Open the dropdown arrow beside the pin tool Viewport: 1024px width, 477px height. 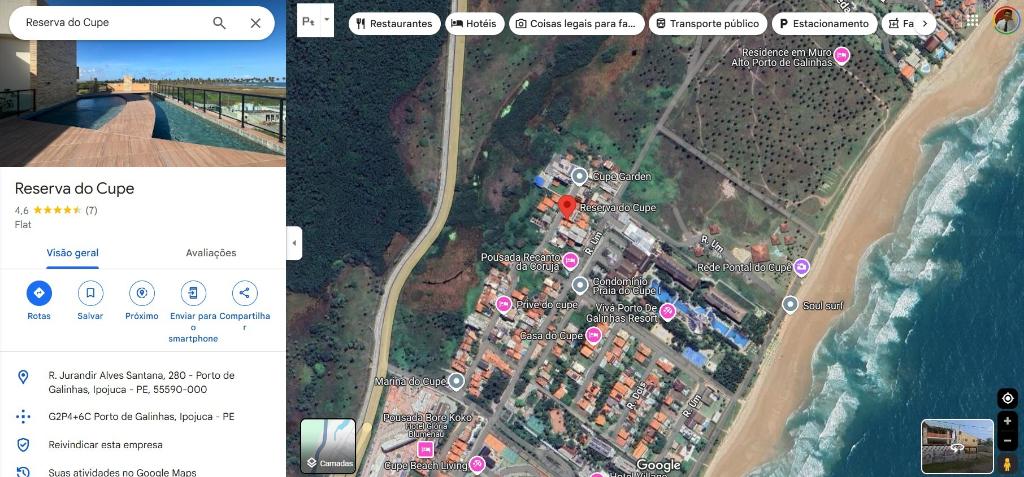tap(327, 20)
